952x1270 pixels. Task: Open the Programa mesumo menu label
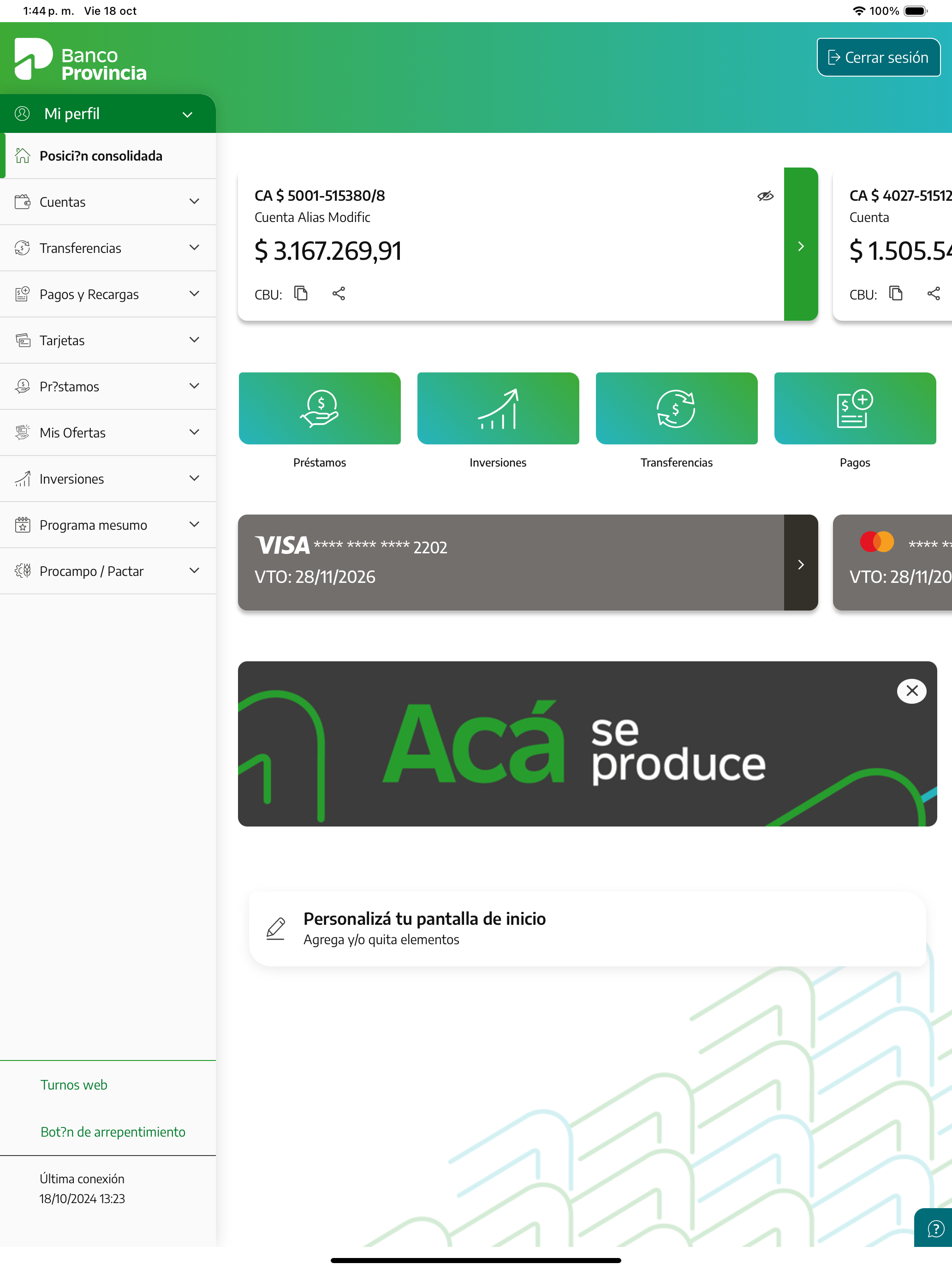pos(93,525)
